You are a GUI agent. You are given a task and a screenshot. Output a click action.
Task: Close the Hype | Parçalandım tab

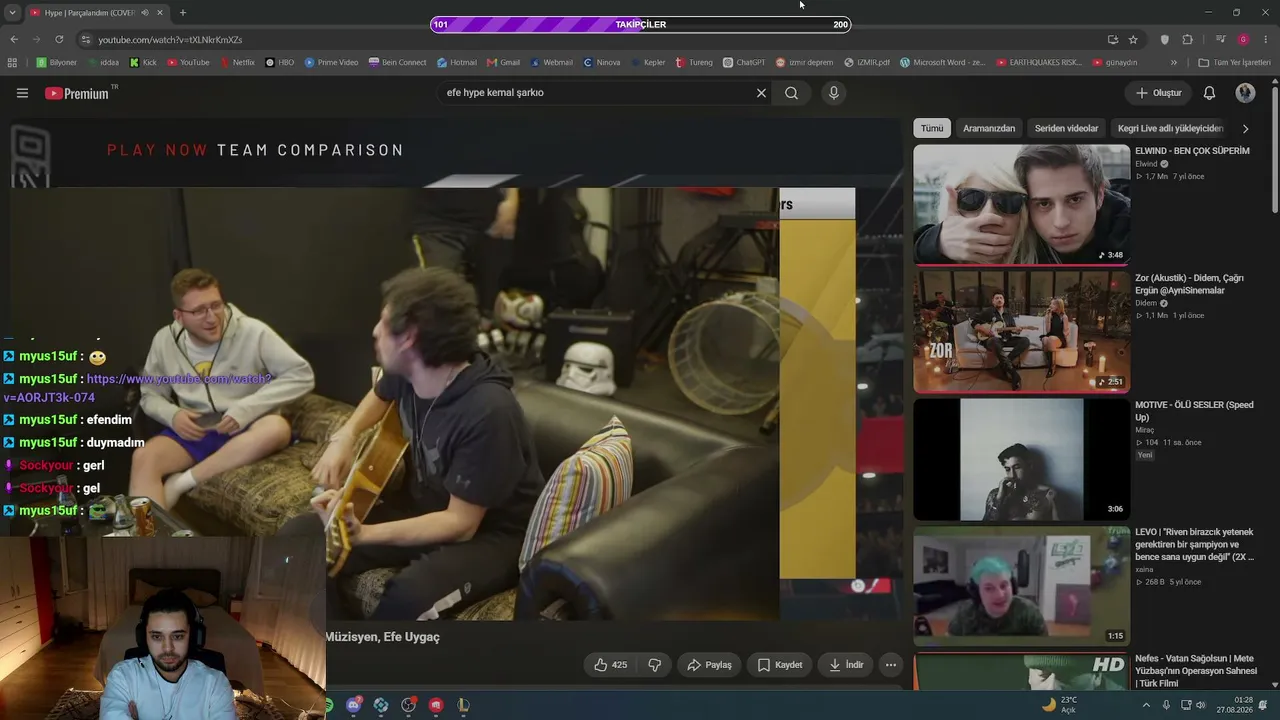click(x=160, y=13)
